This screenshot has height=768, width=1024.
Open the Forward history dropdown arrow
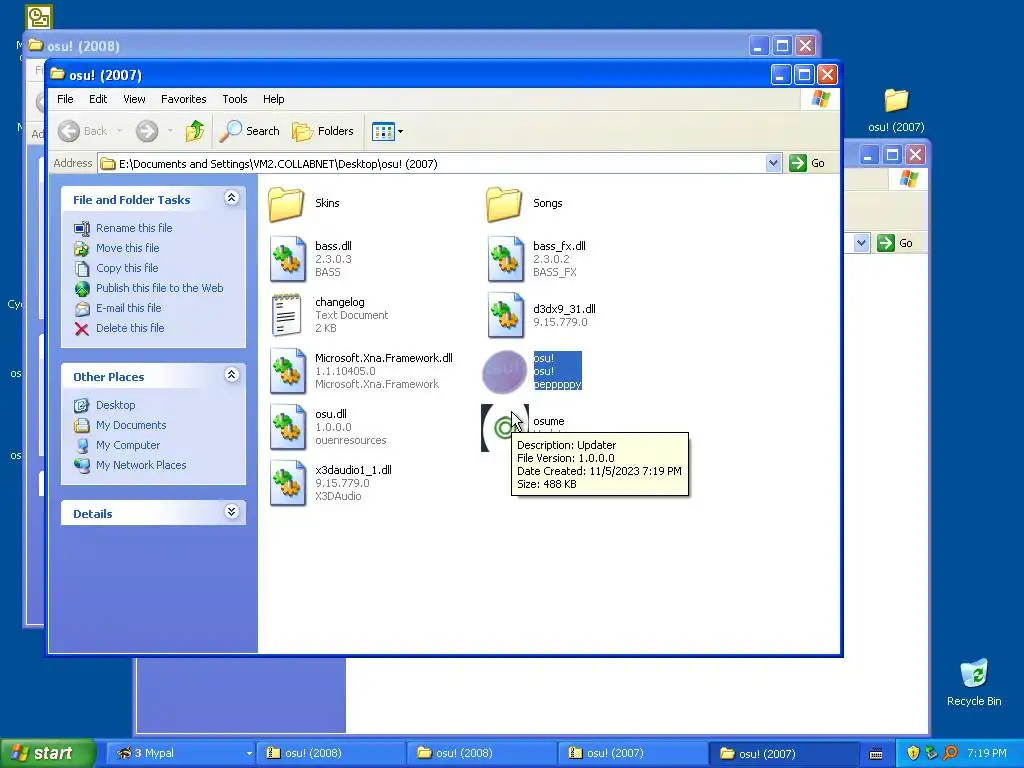coord(170,131)
